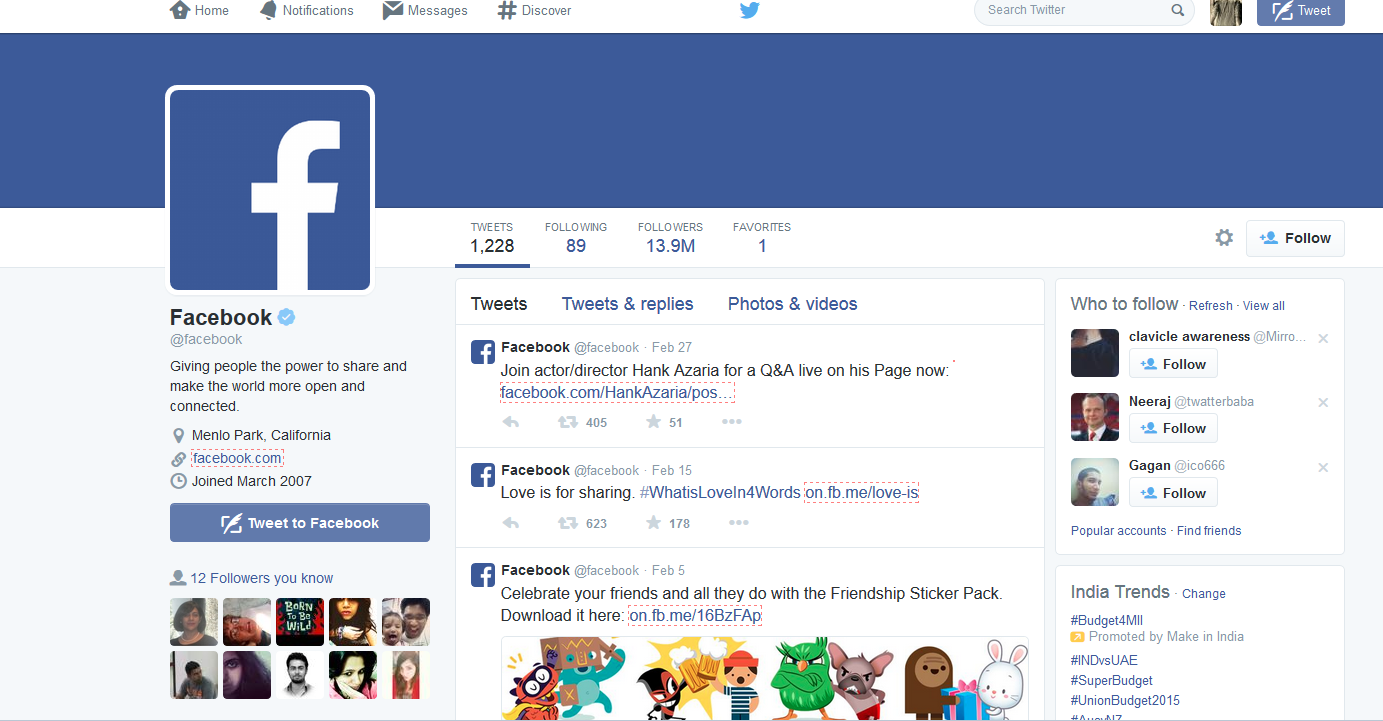Open Notifications in the top bar

[306, 11]
